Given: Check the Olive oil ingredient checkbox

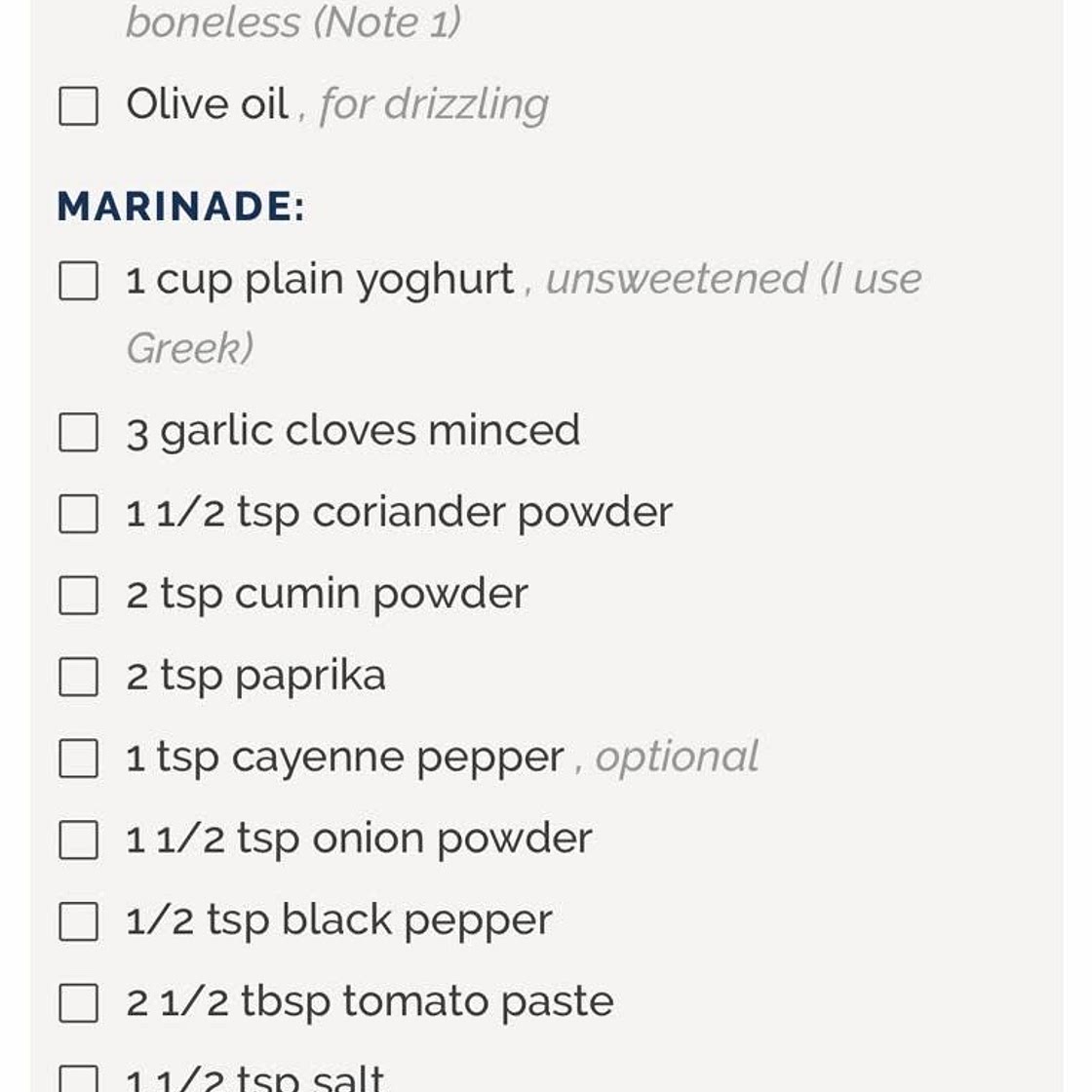Looking at the screenshot, I should pos(79,105).
